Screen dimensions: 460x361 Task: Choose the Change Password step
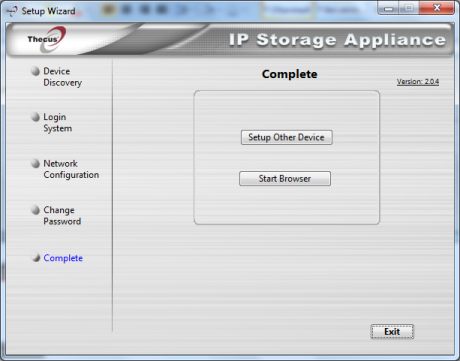(62, 216)
